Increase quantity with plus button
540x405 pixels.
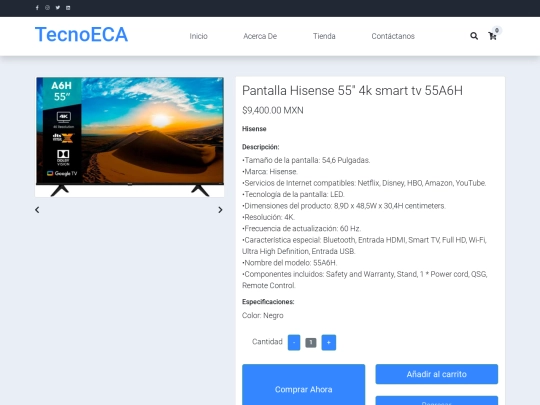[x=329, y=342]
